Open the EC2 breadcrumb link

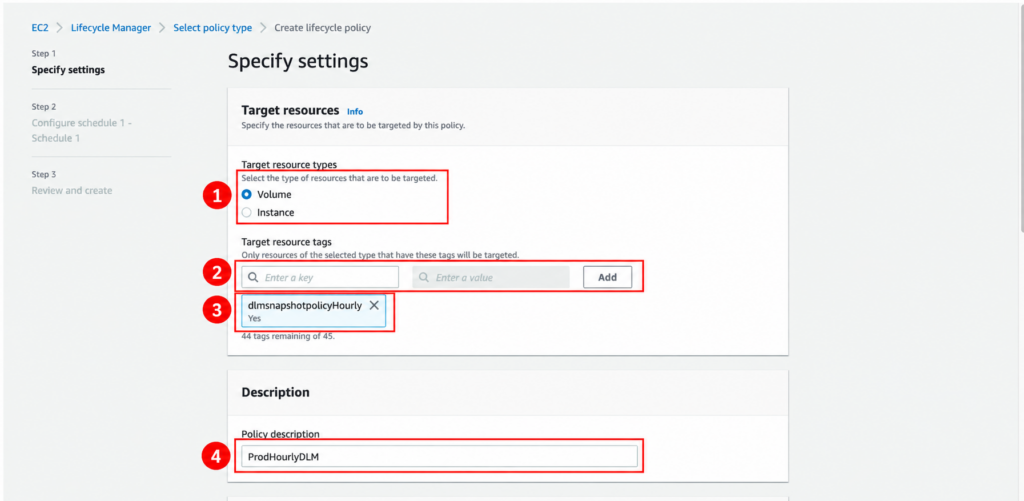40,28
